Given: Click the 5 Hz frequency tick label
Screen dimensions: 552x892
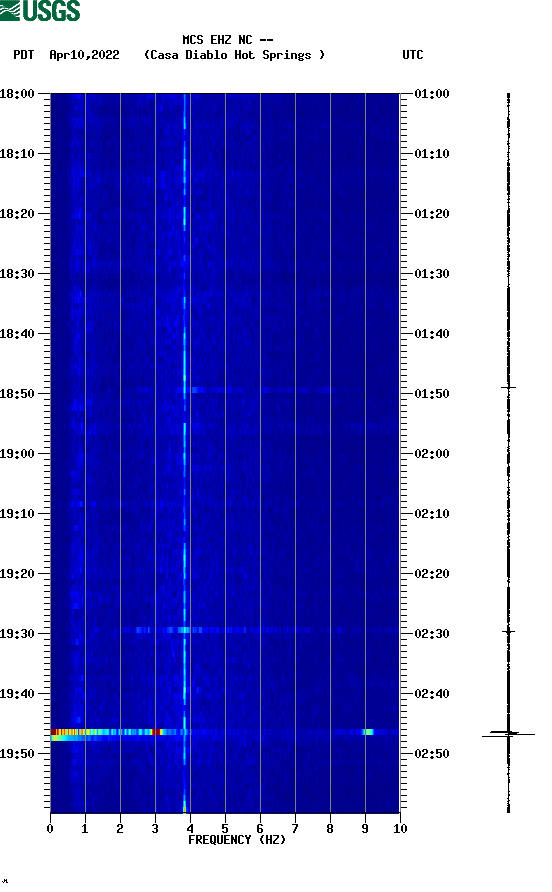Looking at the screenshot, I should point(225,829).
